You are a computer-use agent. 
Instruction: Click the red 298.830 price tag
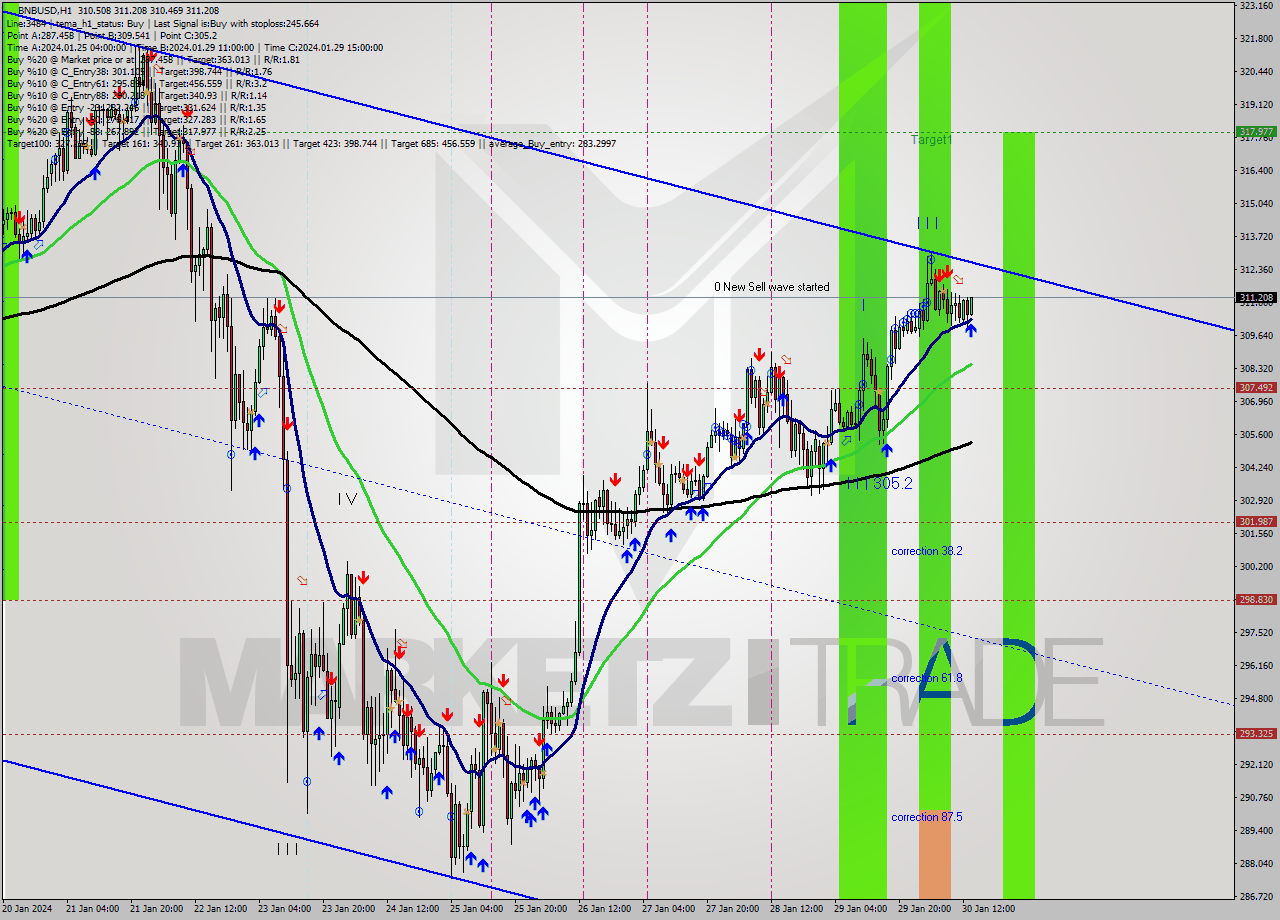[x=1256, y=600]
